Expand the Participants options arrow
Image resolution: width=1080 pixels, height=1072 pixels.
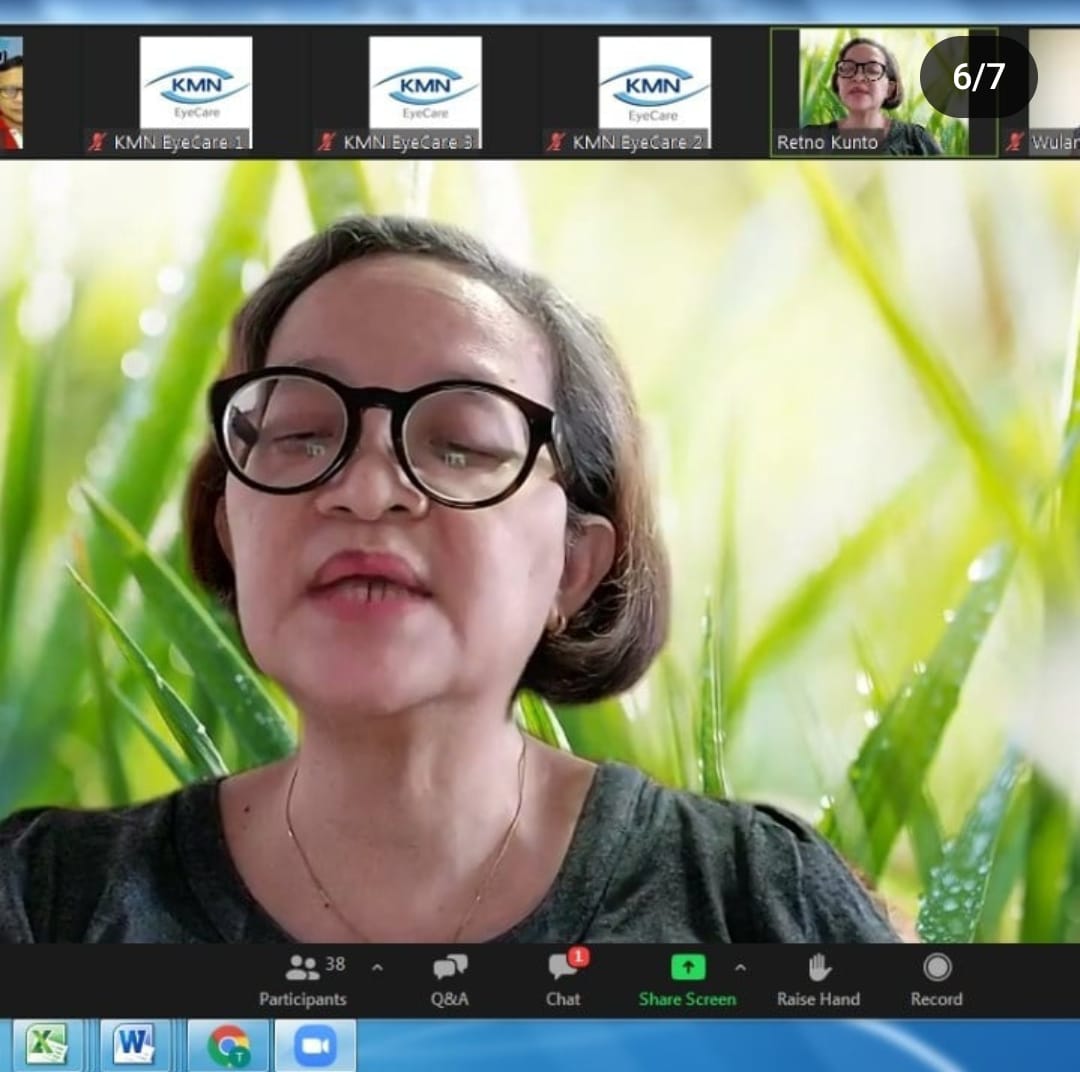[x=377, y=968]
